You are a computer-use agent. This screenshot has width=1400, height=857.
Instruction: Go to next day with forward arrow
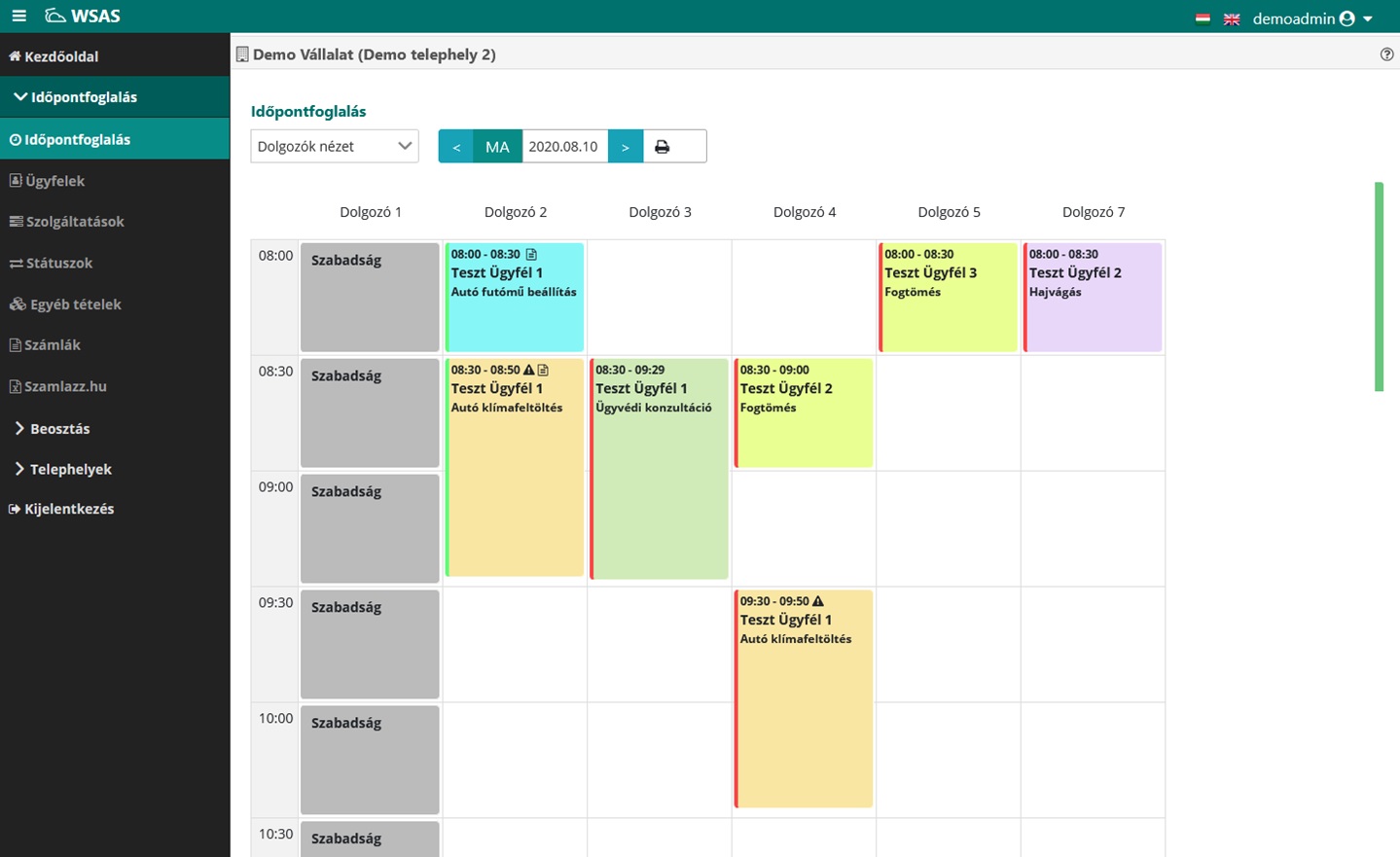[x=626, y=147]
